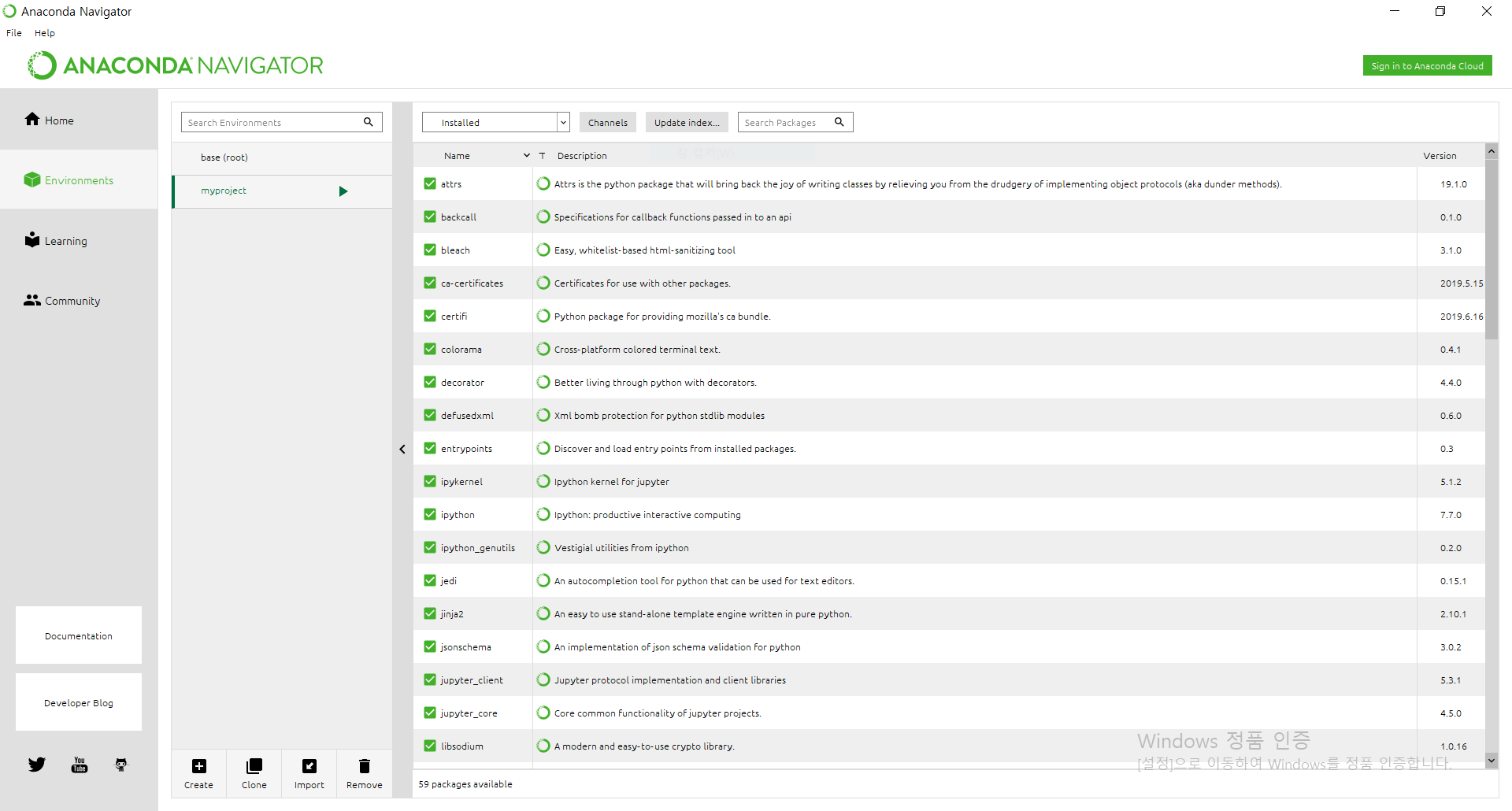Viewport: 1512px width, 811px height.
Task: Open the Documentation link
Action: 79,635
